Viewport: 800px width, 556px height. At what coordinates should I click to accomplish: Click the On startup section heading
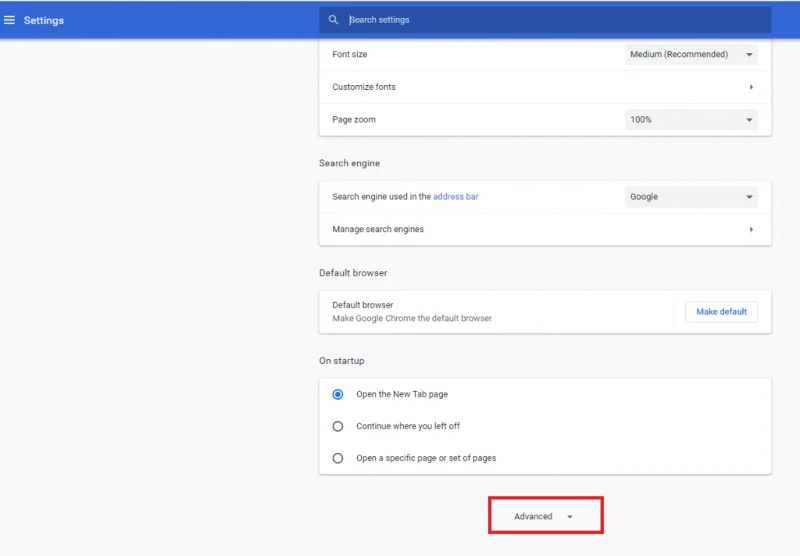pos(342,361)
